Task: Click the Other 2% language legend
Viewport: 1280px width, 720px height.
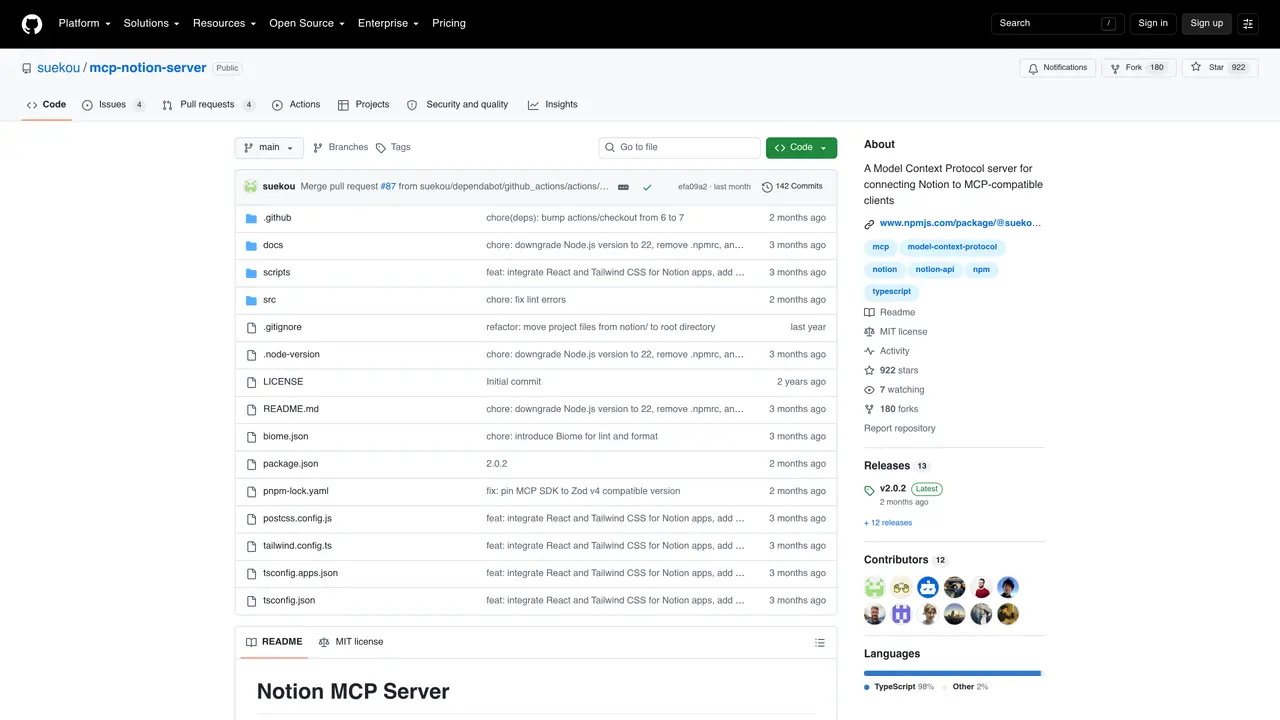Action: coord(965,687)
